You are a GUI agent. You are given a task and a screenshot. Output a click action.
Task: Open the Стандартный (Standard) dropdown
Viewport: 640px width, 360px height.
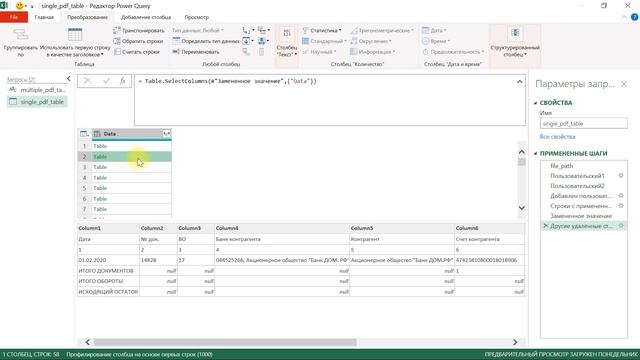click(324, 41)
